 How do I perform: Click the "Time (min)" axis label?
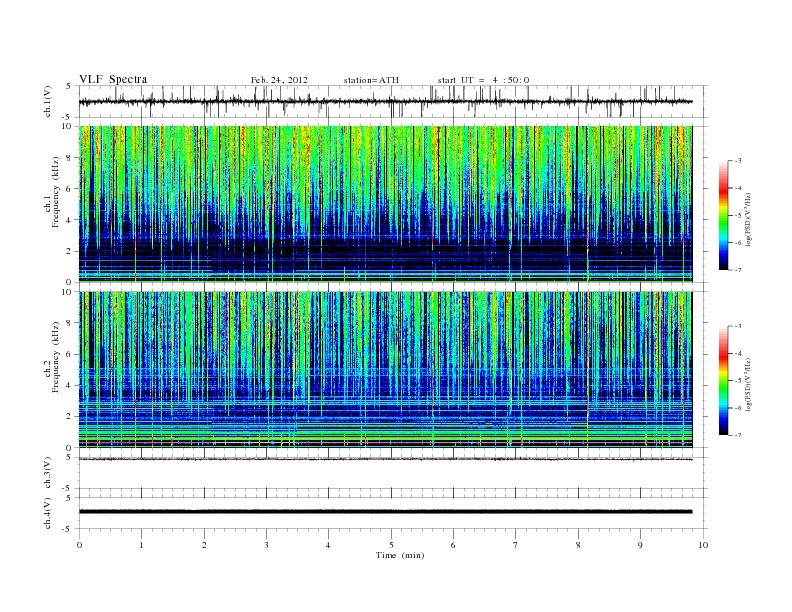coord(400,555)
